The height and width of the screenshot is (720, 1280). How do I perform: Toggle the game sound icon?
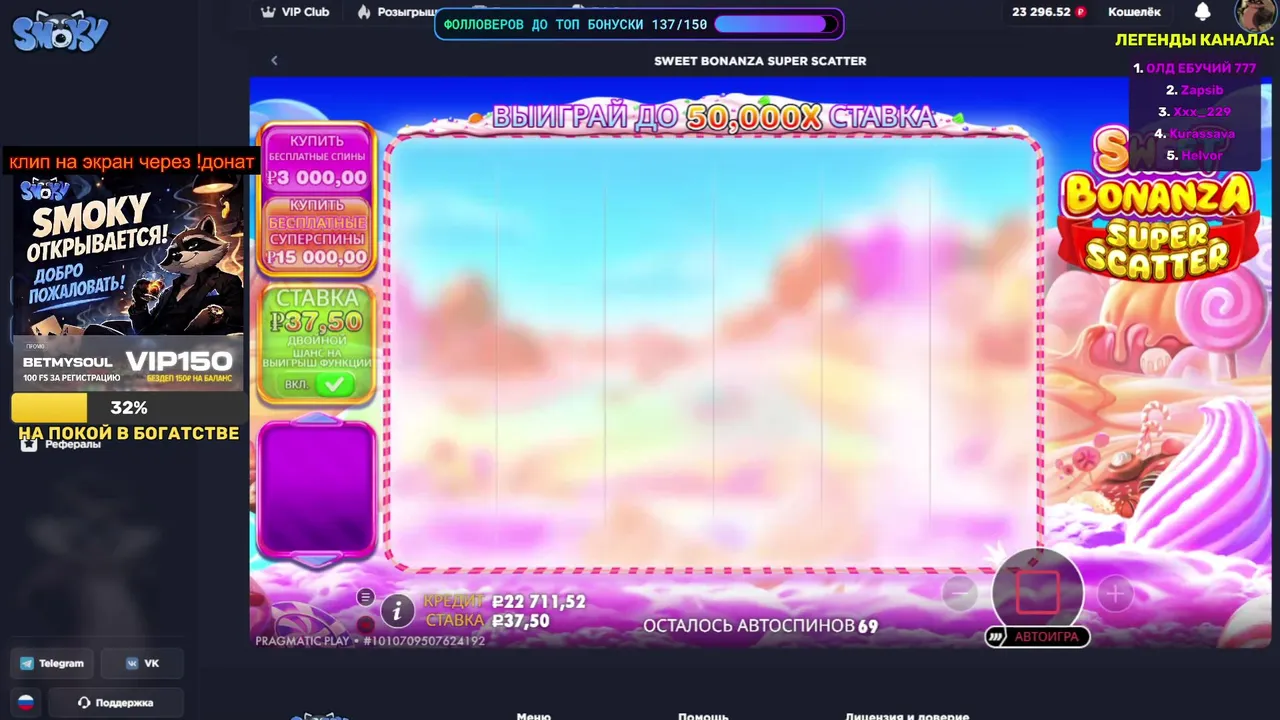(x=366, y=625)
